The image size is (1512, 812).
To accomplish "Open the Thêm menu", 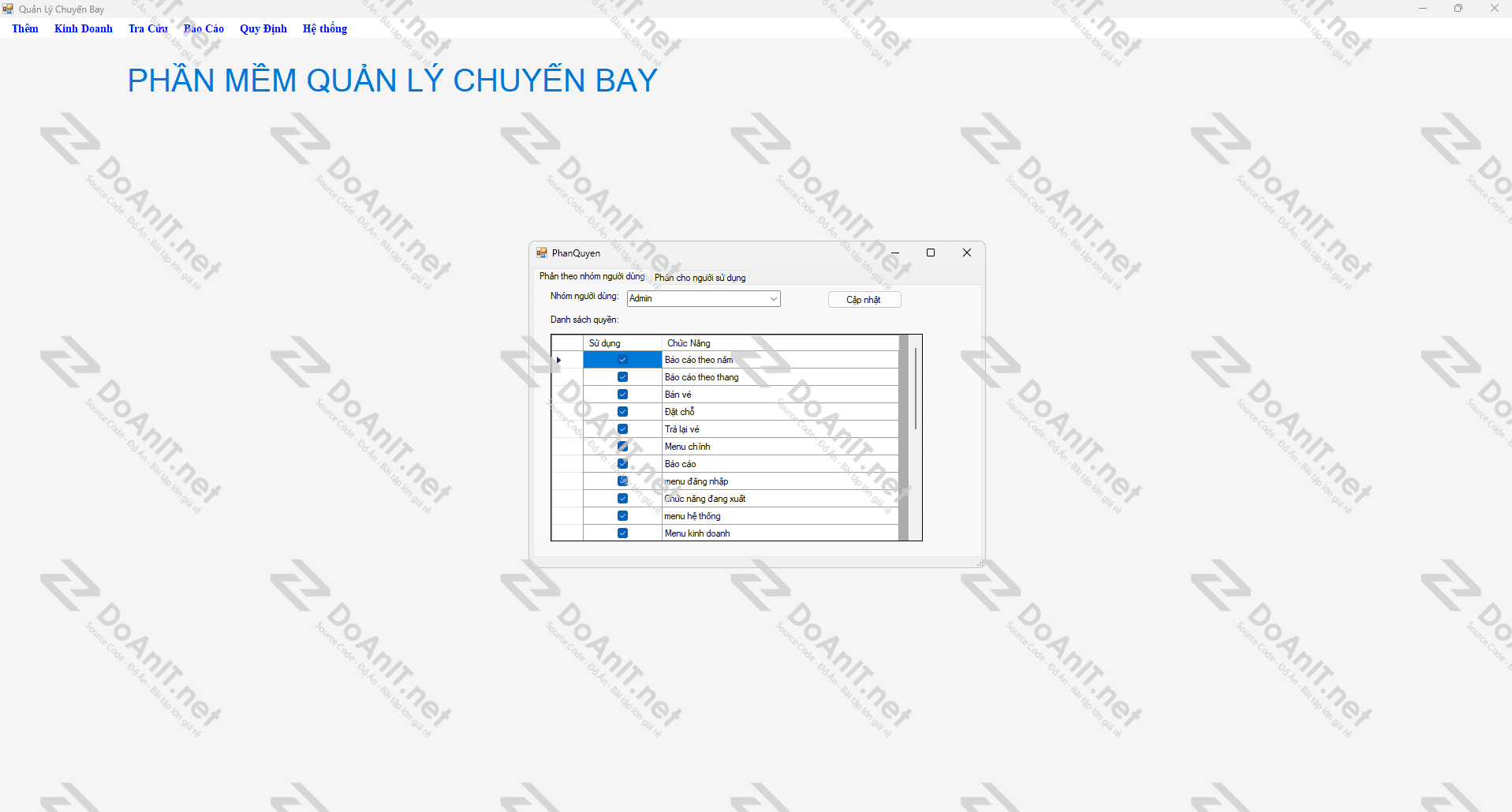I will pos(25,28).
